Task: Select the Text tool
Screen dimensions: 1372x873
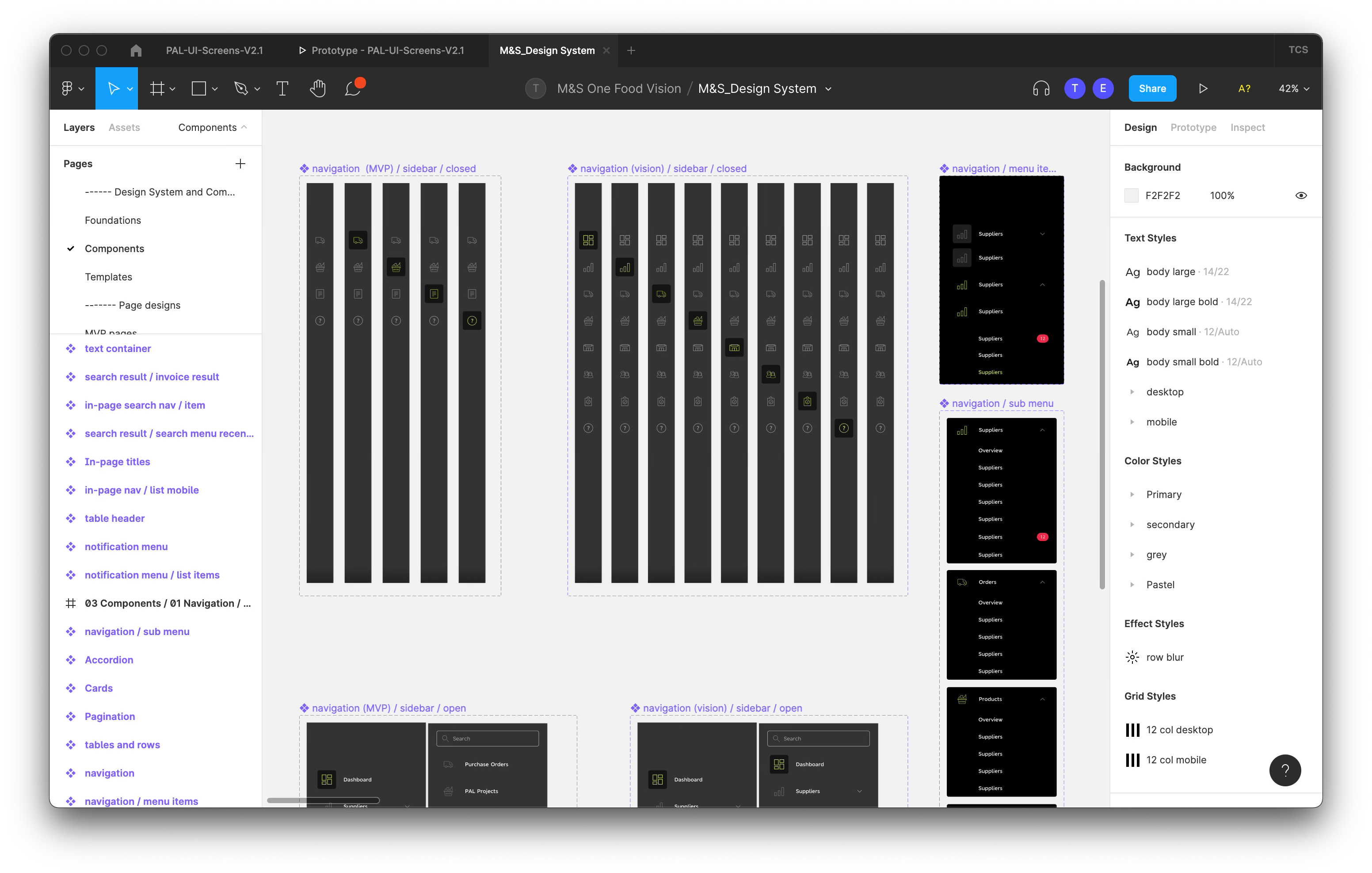Action: (282, 88)
